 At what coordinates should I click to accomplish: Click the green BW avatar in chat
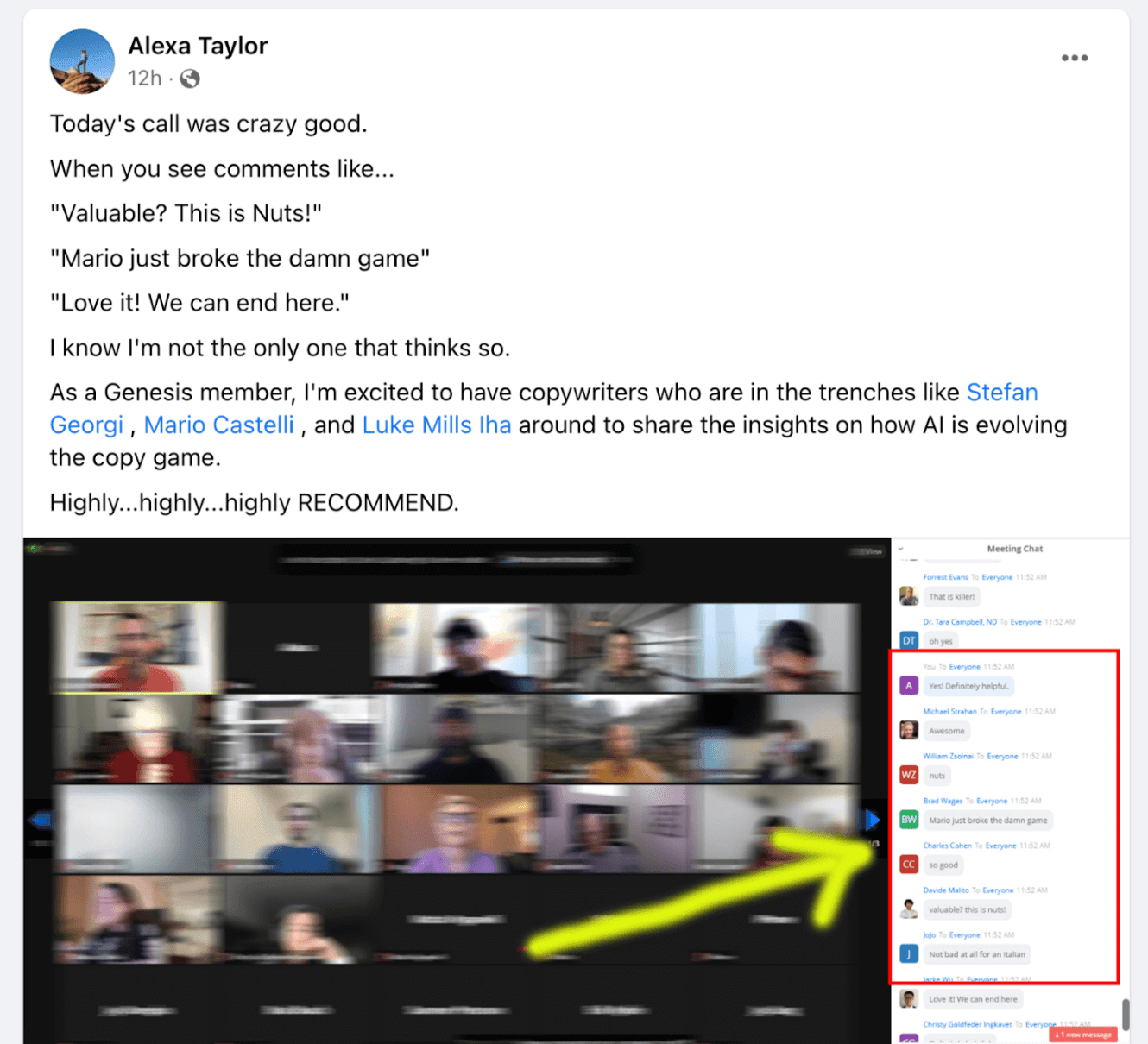[x=908, y=820]
